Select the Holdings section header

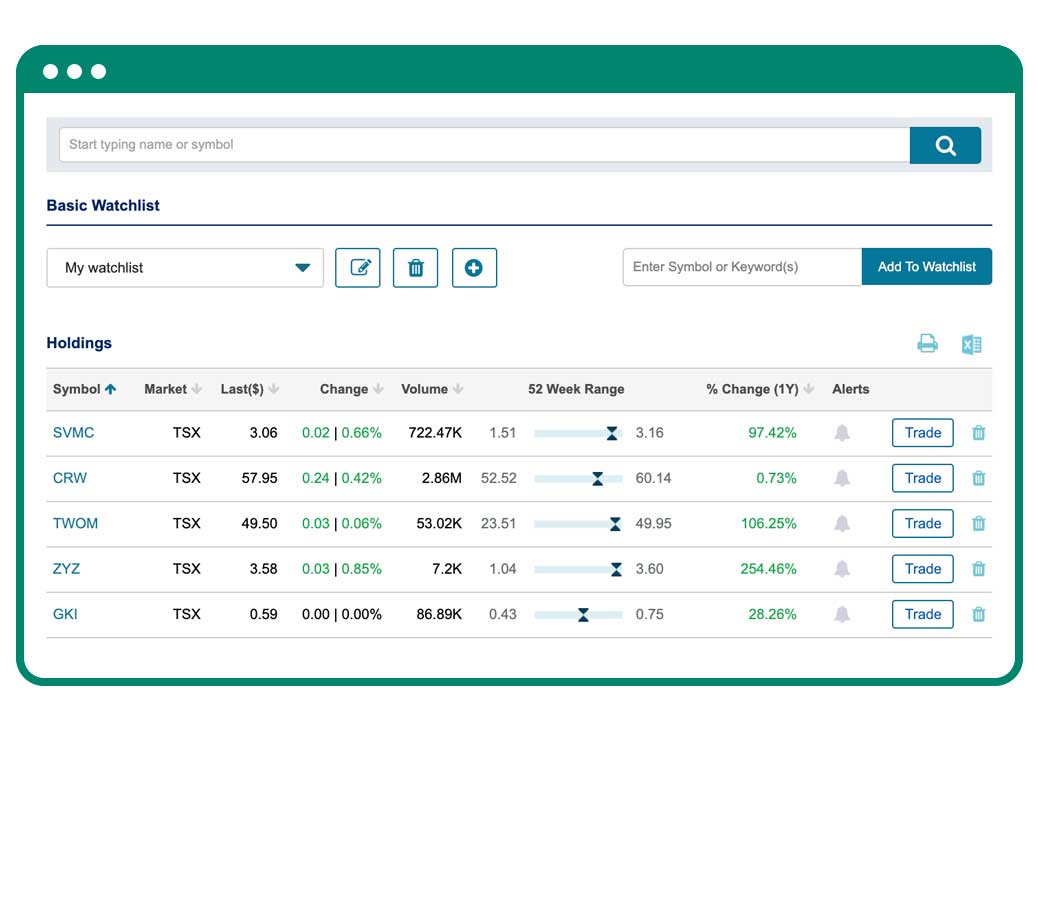pyautogui.click(x=78, y=343)
